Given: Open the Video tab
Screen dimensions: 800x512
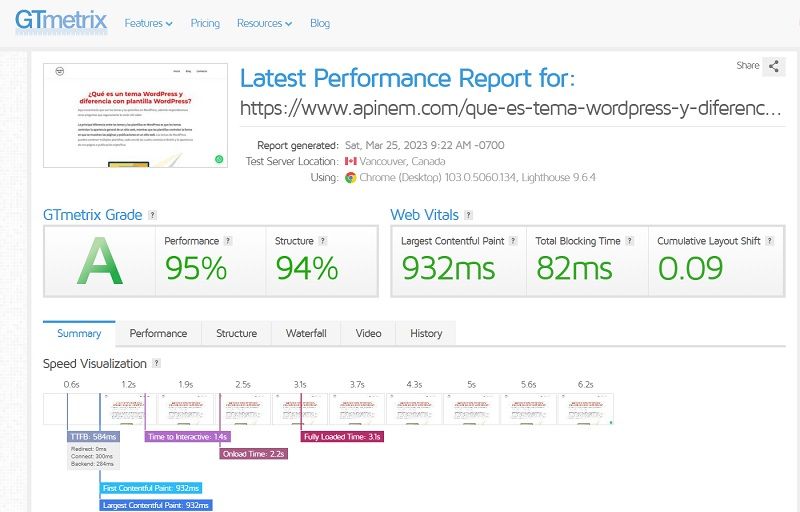Looking at the screenshot, I should (368, 334).
